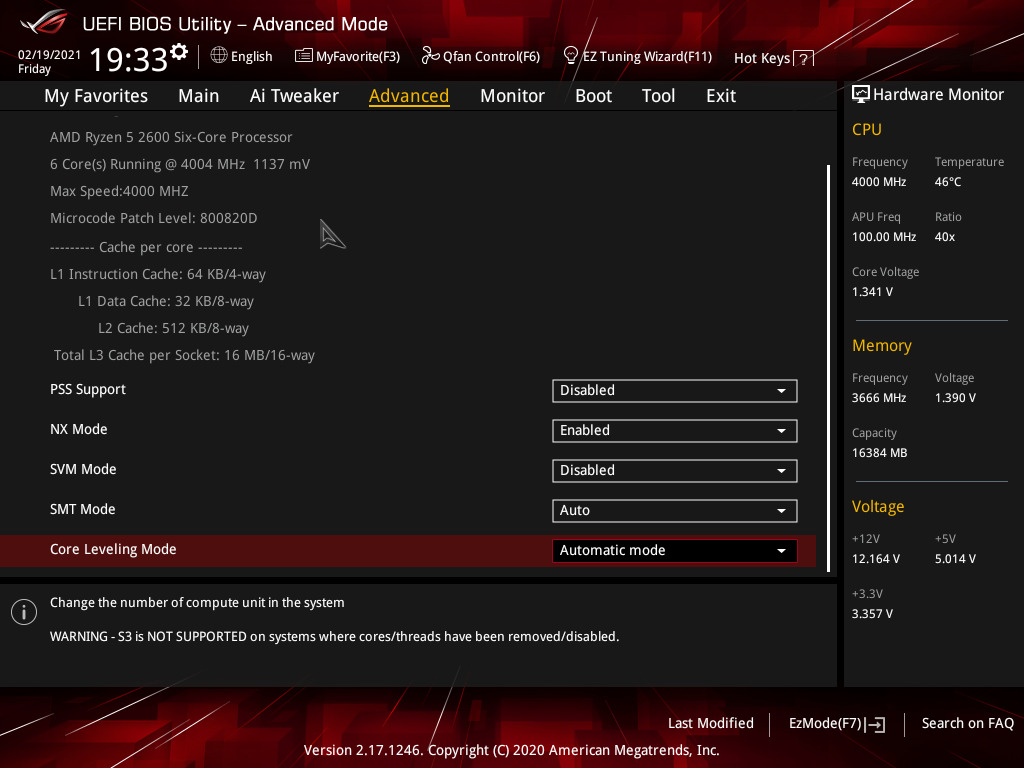Click the Hot Keys question mark icon

tap(803, 59)
